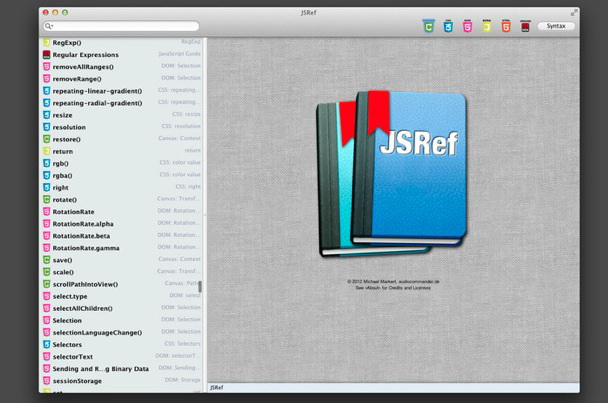This screenshot has width=608, height=403.
Task: Click the pink icon beside RotationRate.alpha
Action: point(47,223)
